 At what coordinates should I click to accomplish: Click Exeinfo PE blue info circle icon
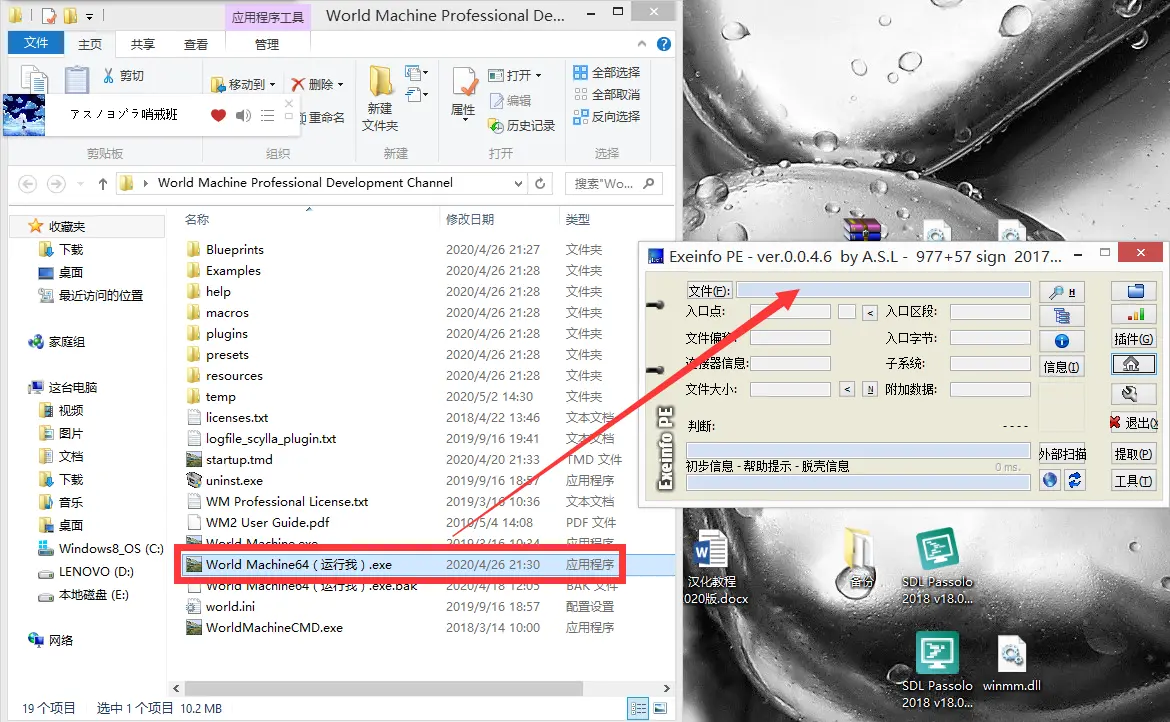[1061, 341]
